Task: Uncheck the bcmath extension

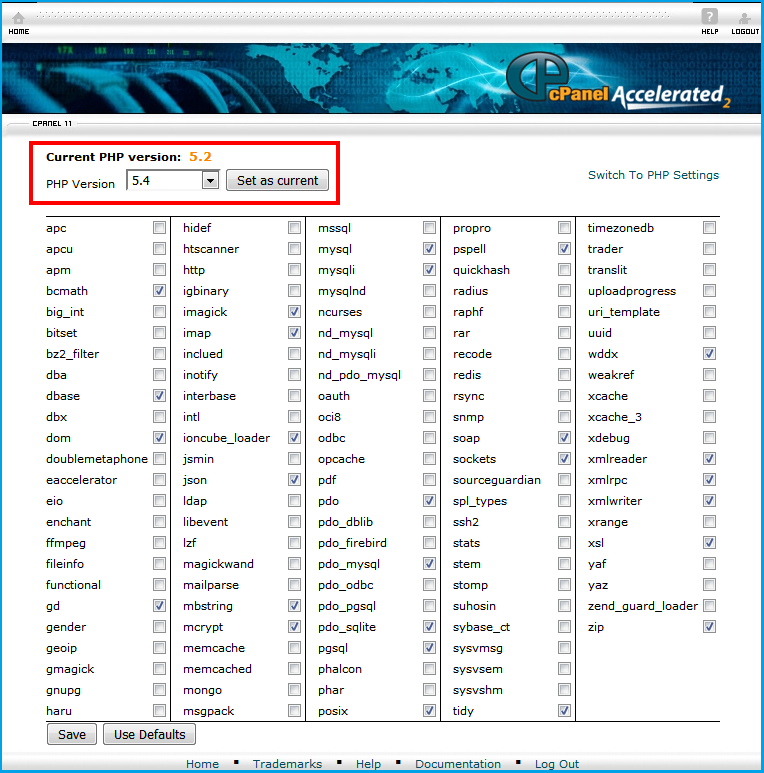Action: pyautogui.click(x=160, y=291)
